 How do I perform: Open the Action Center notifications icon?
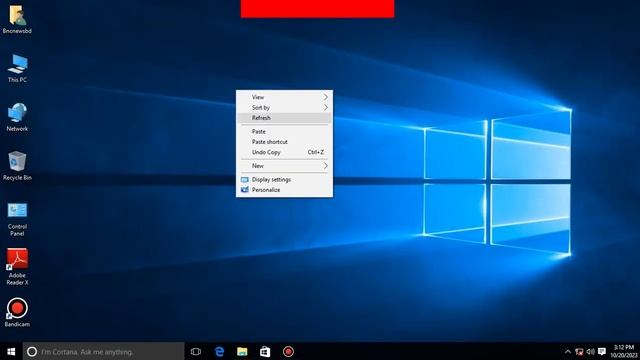pyautogui.click(x=602, y=351)
